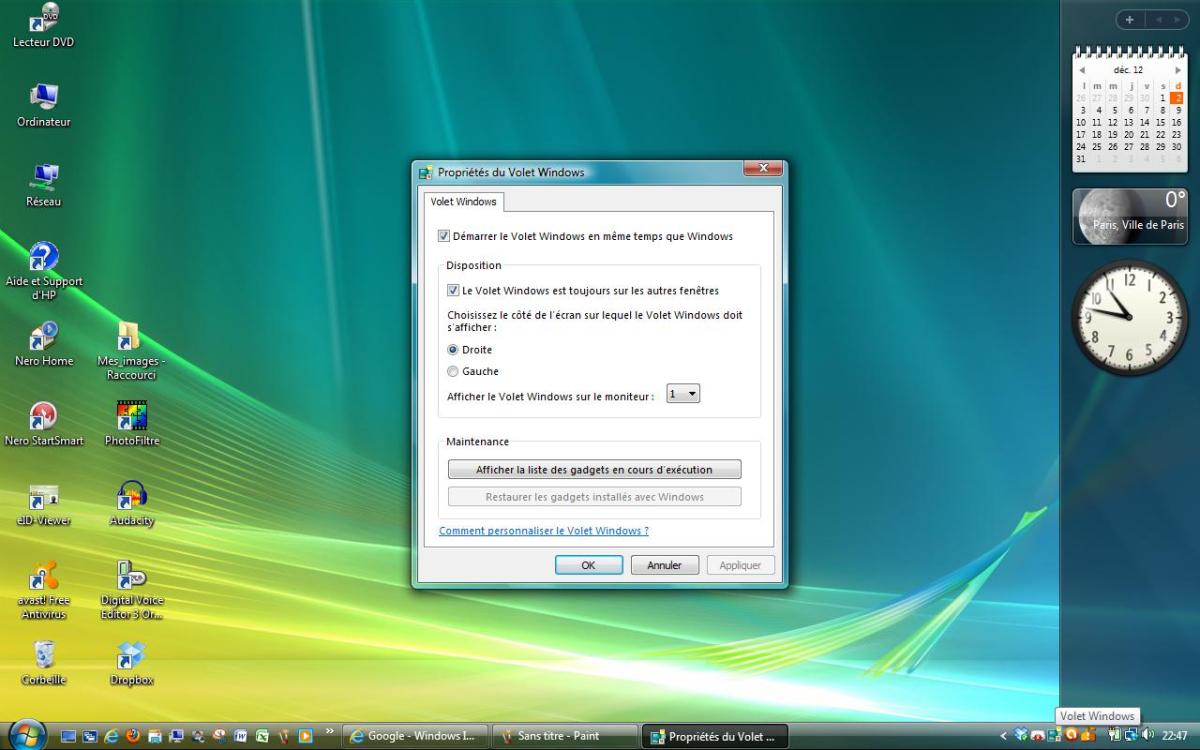The image size is (1200, 750).
Task: Select the Corbeille recycle bin icon
Action: click(x=43, y=664)
